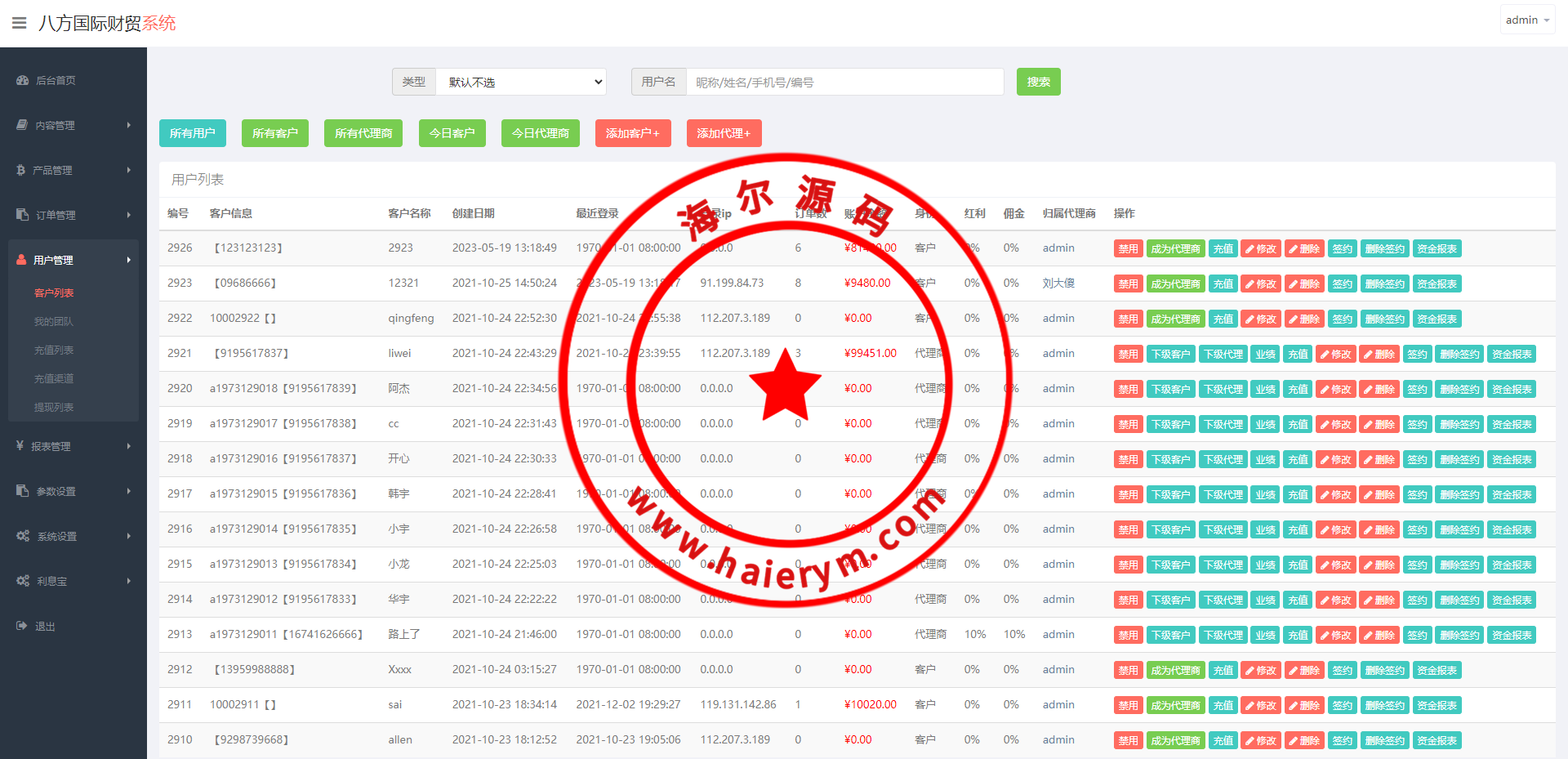Click the hamburger menu icon in header
1568x759 pixels.
coord(19,23)
